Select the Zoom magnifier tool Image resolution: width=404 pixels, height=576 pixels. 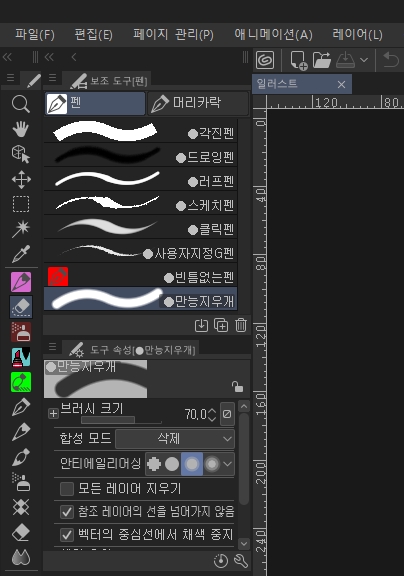pos(21,104)
